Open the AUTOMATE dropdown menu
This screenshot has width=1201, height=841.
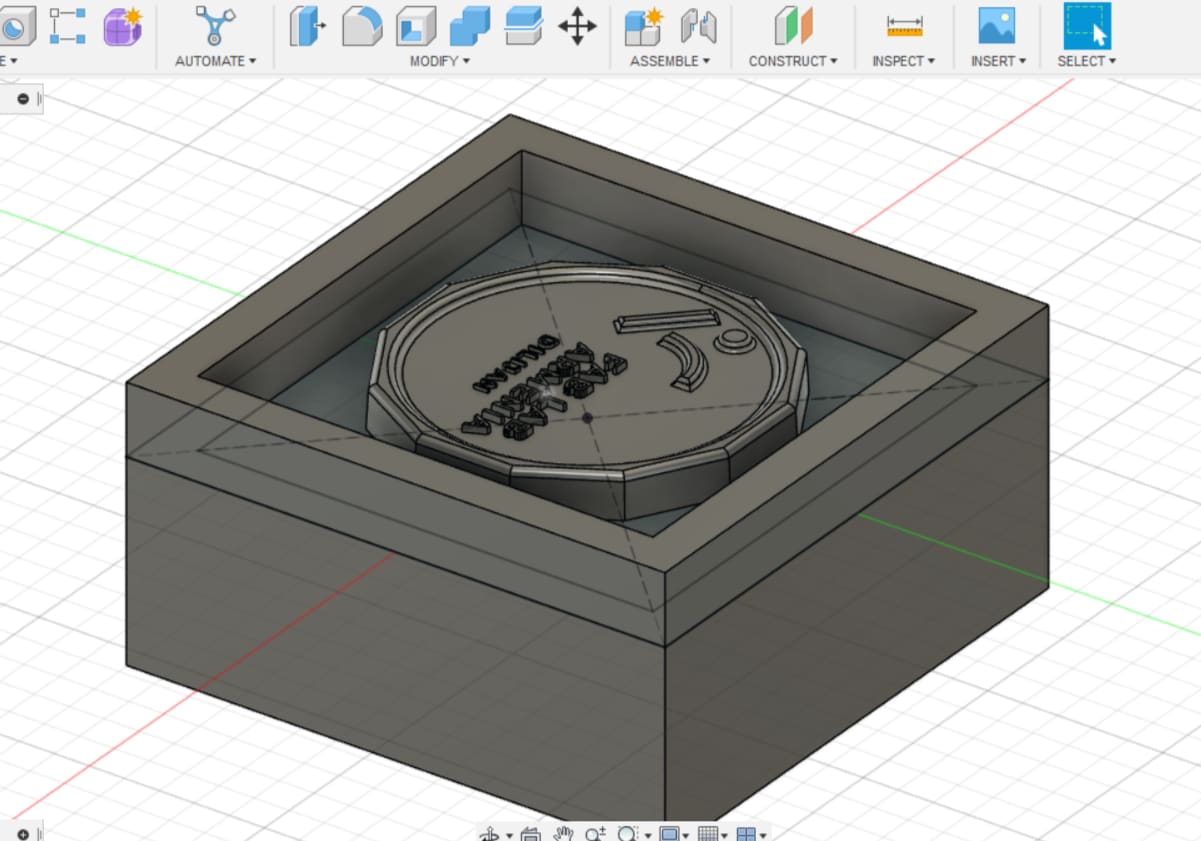click(x=215, y=61)
